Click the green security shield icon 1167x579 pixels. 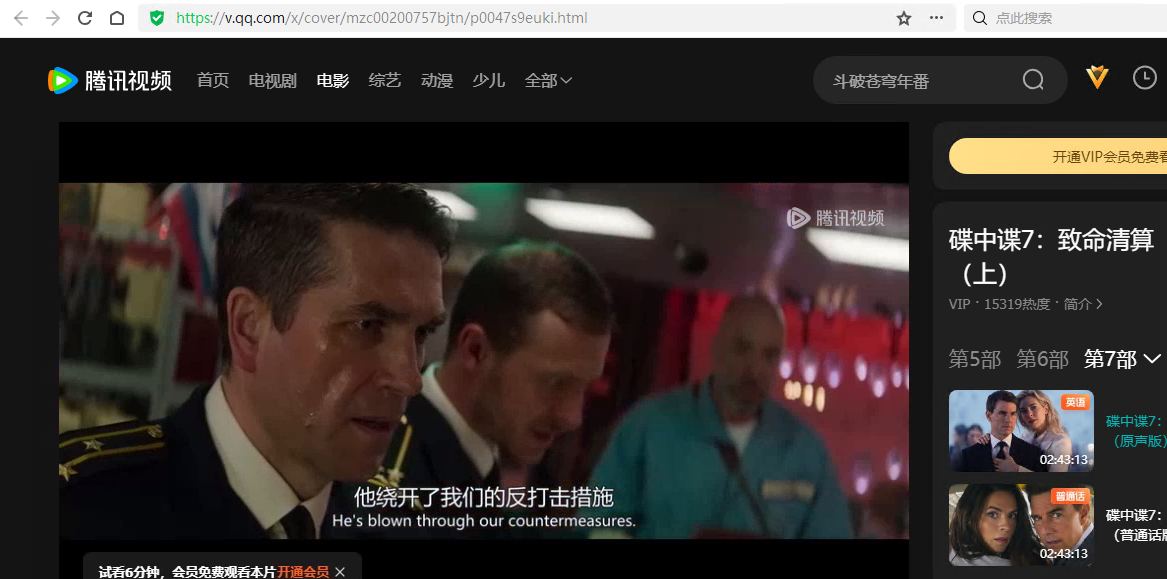(156, 18)
